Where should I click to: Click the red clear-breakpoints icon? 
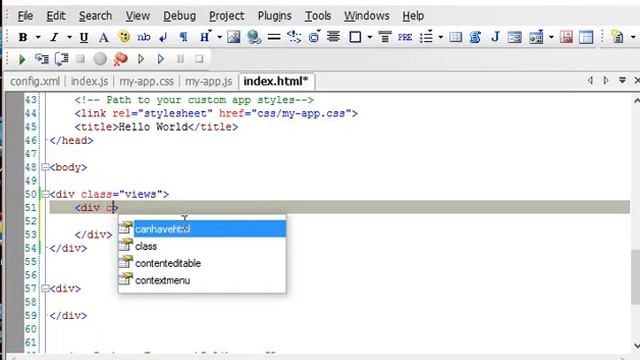coord(120,59)
